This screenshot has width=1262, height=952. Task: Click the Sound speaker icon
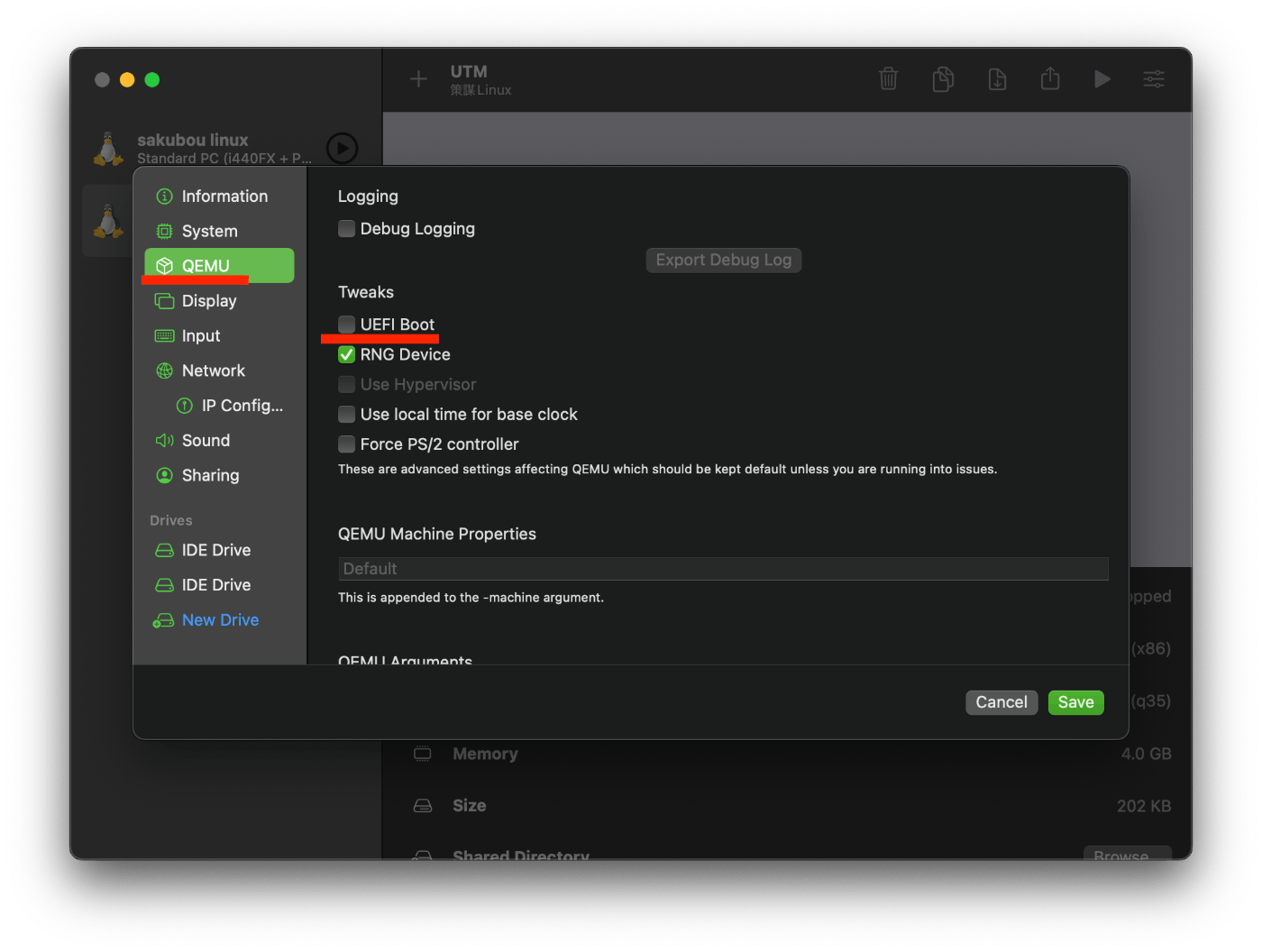tap(164, 441)
